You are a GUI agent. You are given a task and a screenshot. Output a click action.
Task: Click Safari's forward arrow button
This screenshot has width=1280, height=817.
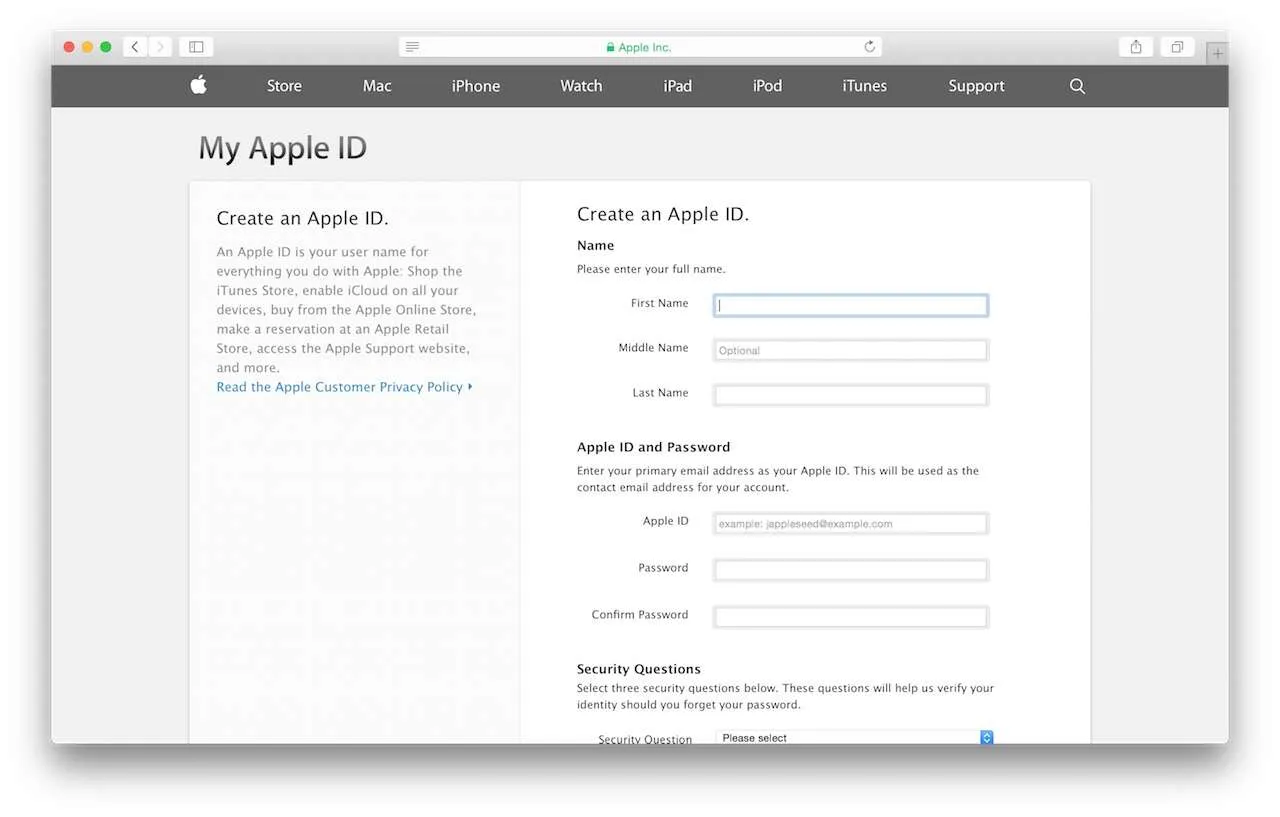click(160, 47)
